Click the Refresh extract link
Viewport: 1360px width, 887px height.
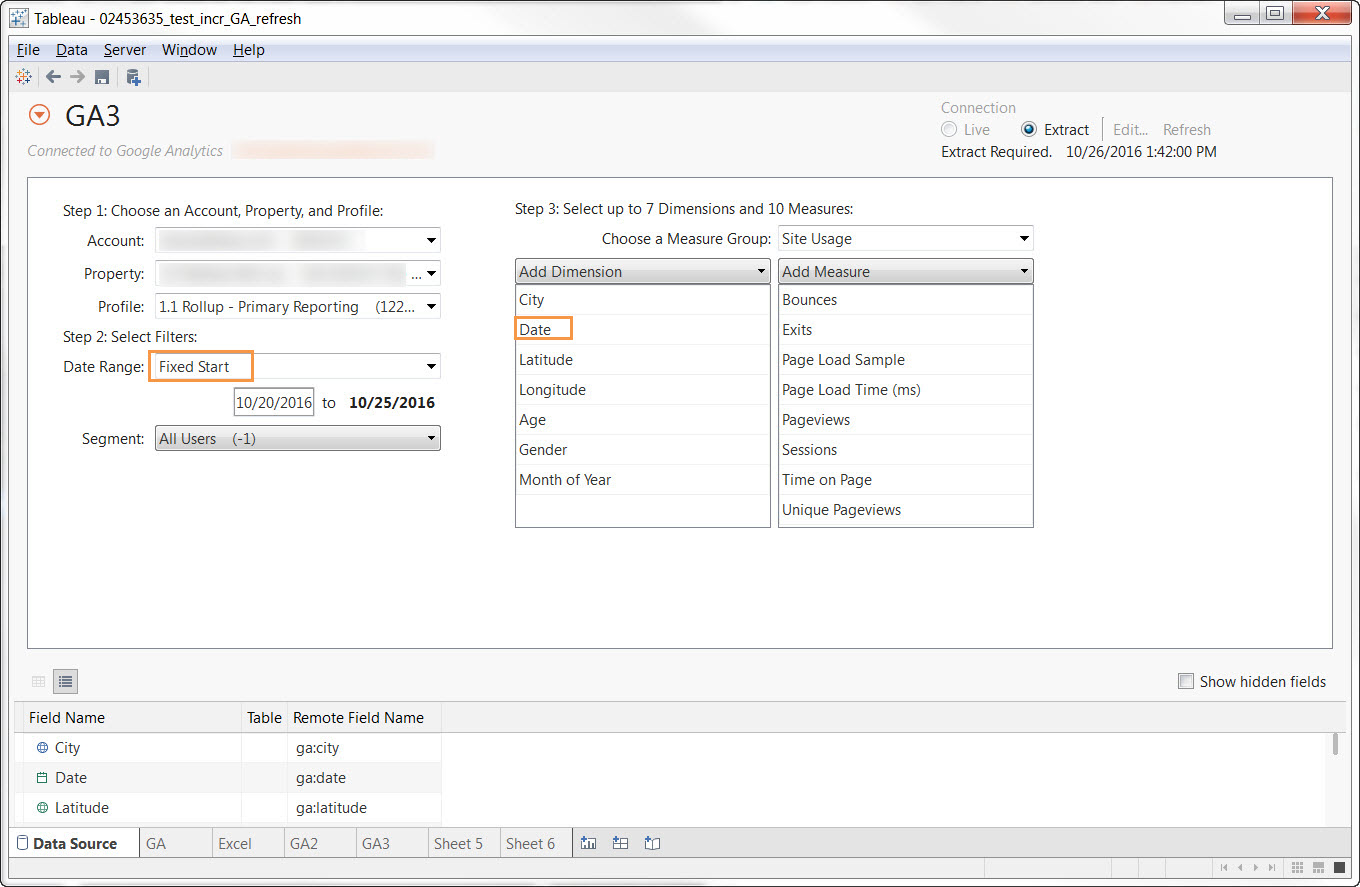[1187, 129]
